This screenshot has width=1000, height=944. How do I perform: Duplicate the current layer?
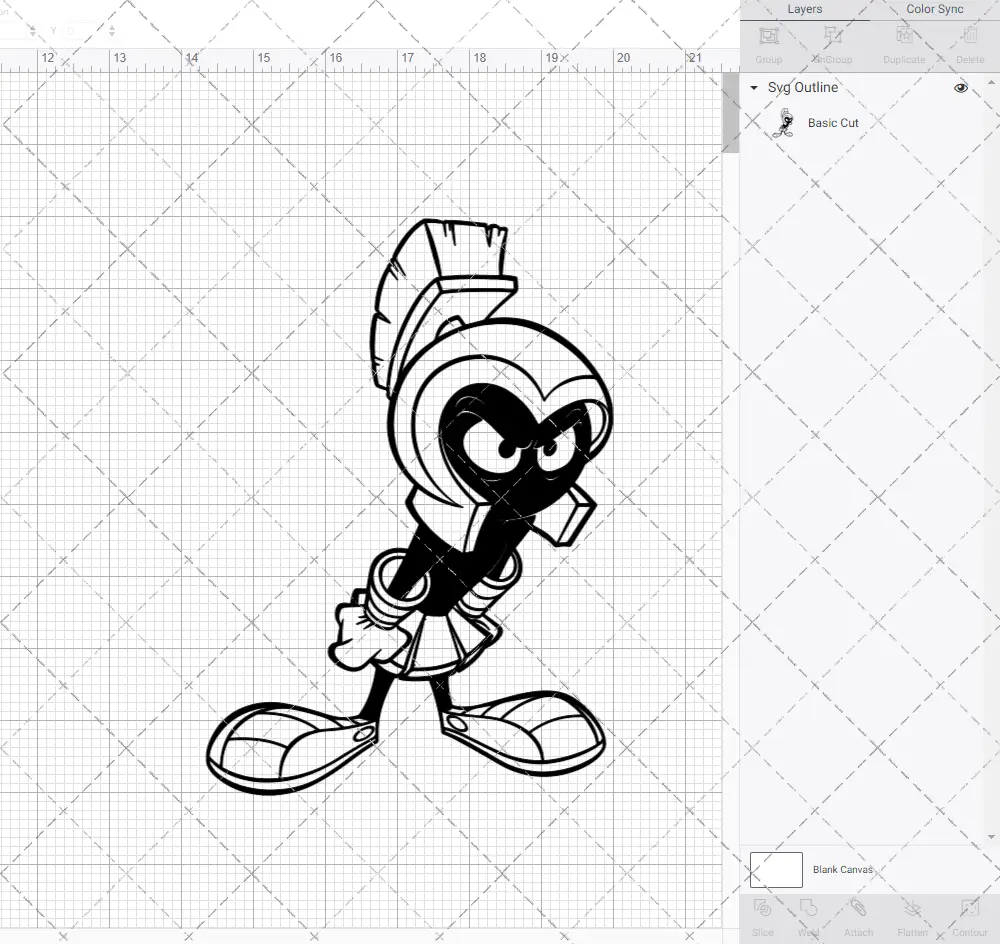[x=903, y=45]
